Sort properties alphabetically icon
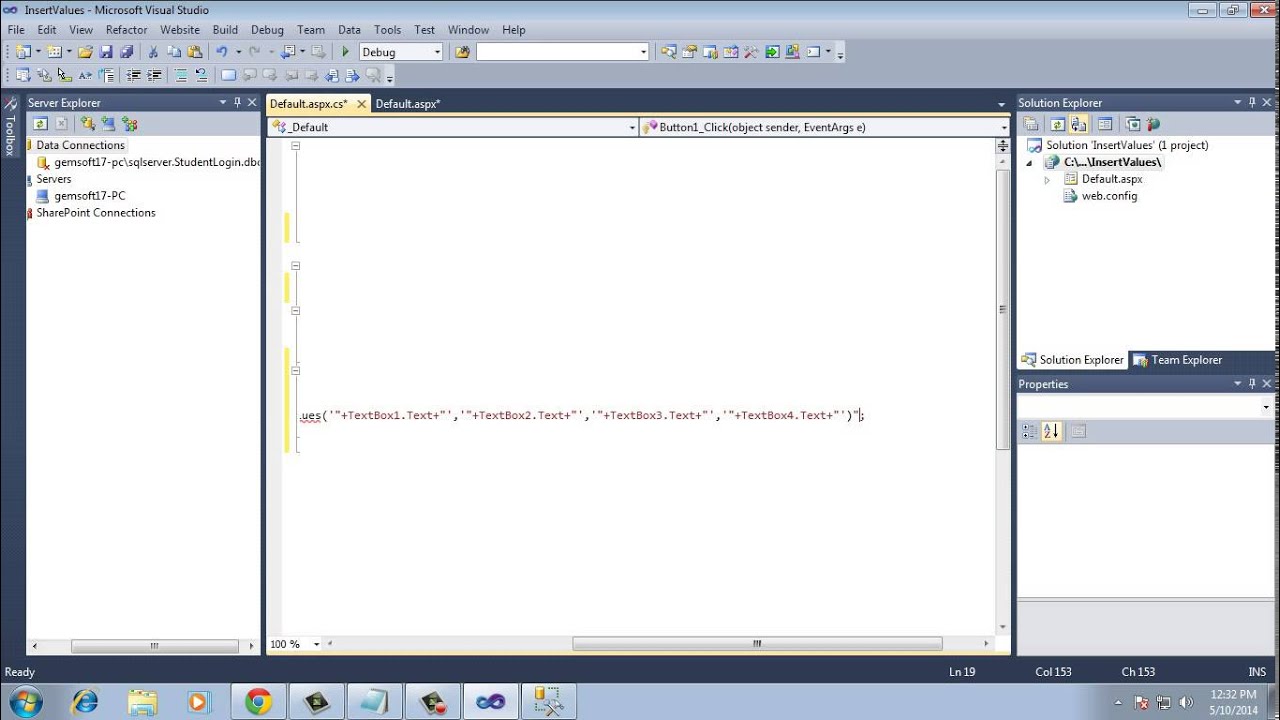Image resolution: width=1280 pixels, height=720 pixels. pos(1051,431)
